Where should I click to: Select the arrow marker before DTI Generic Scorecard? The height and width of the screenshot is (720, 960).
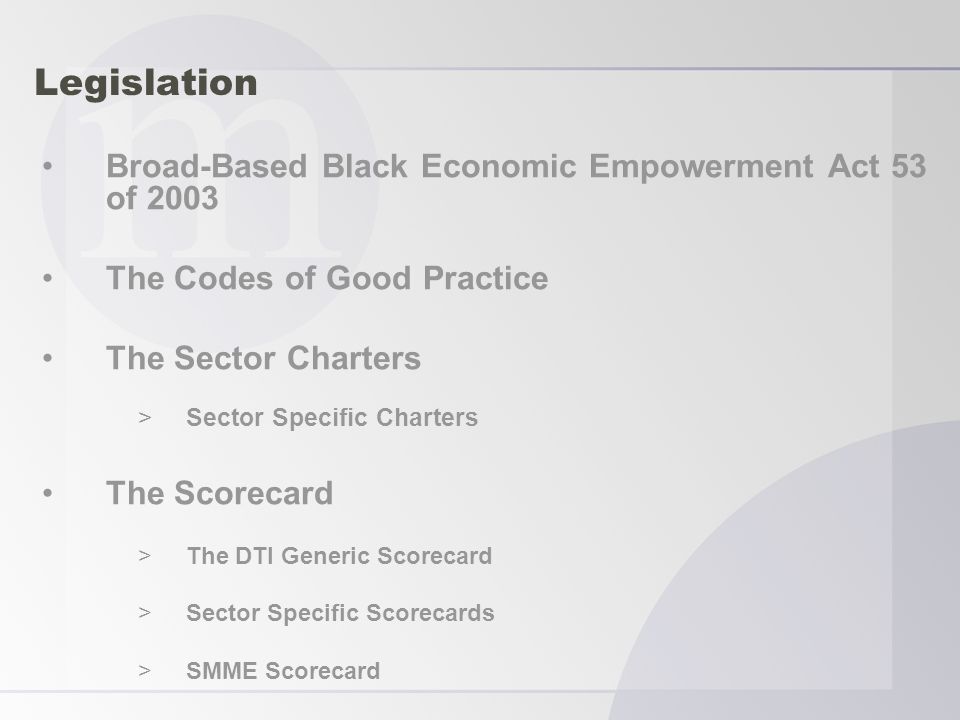click(144, 555)
